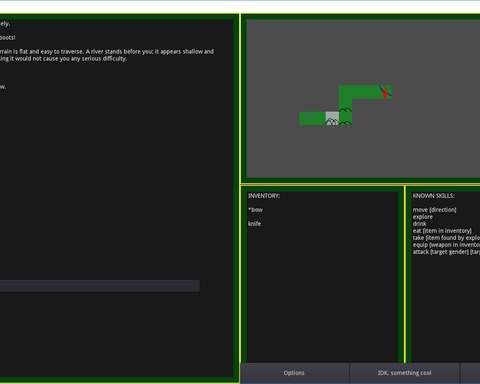Select the knife inventory item
The image size is (480, 384).
pyautogui.click(x=254, y=224)
